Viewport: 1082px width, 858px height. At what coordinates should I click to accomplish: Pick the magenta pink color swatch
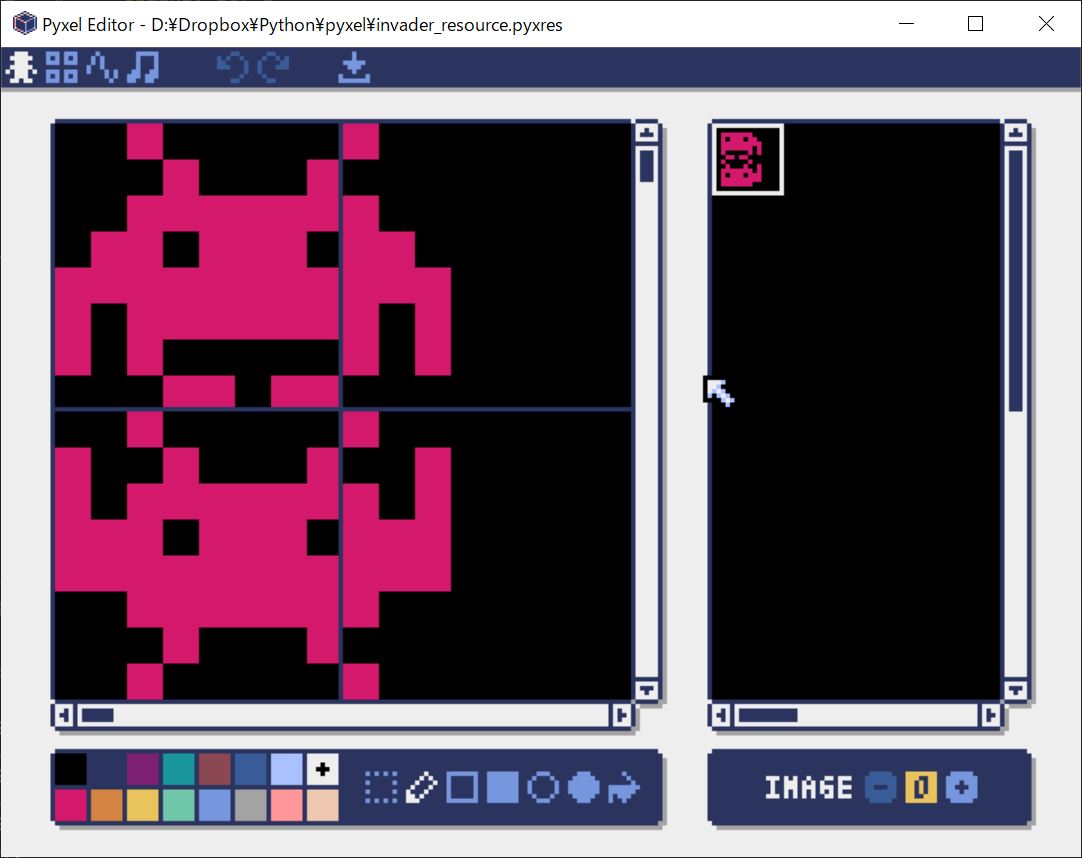tap(70, 805)
